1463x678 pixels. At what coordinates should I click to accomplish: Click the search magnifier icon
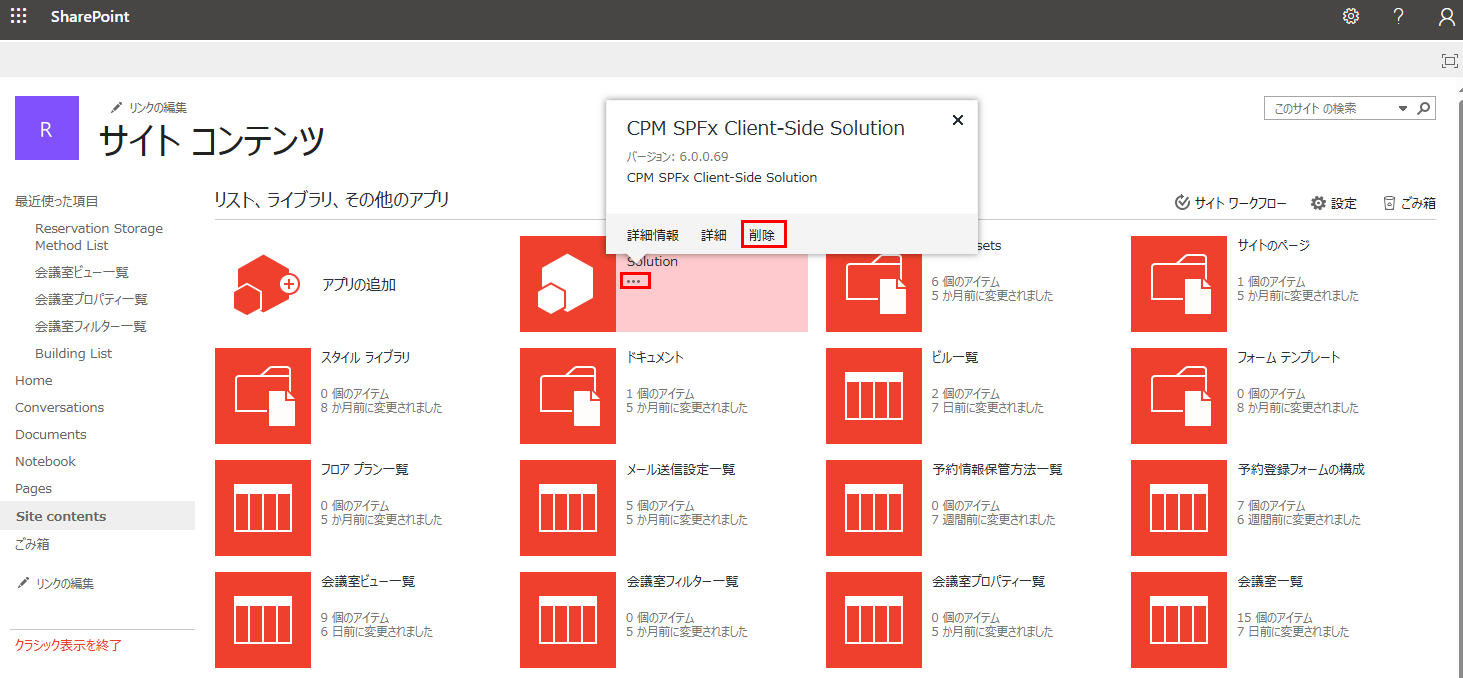pos(1424,108)
